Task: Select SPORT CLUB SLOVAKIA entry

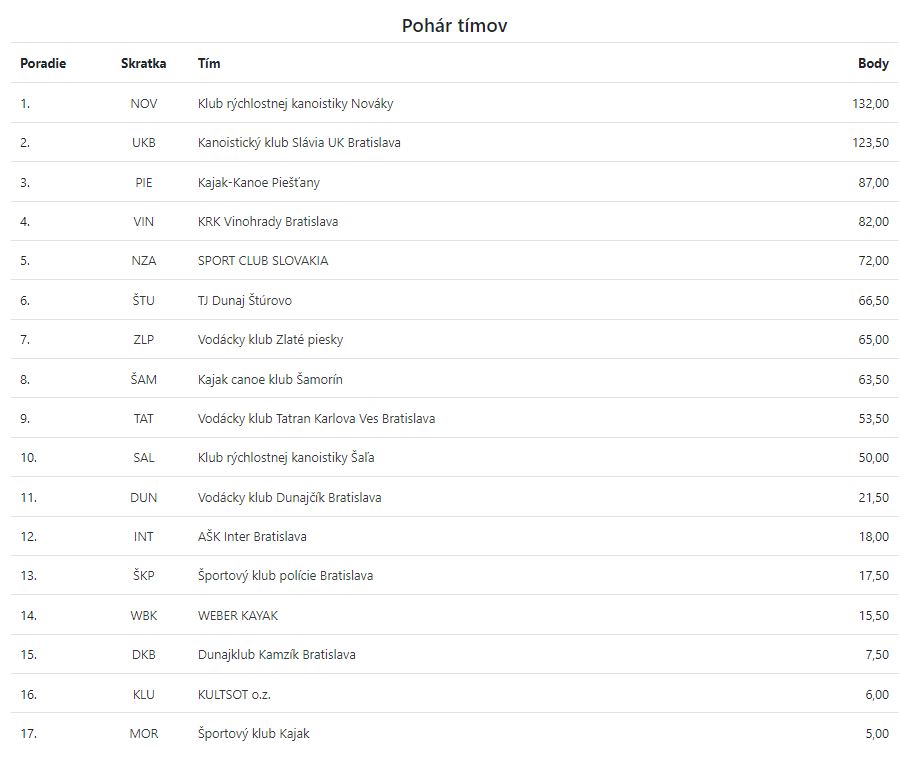Action: pos(263,261)
